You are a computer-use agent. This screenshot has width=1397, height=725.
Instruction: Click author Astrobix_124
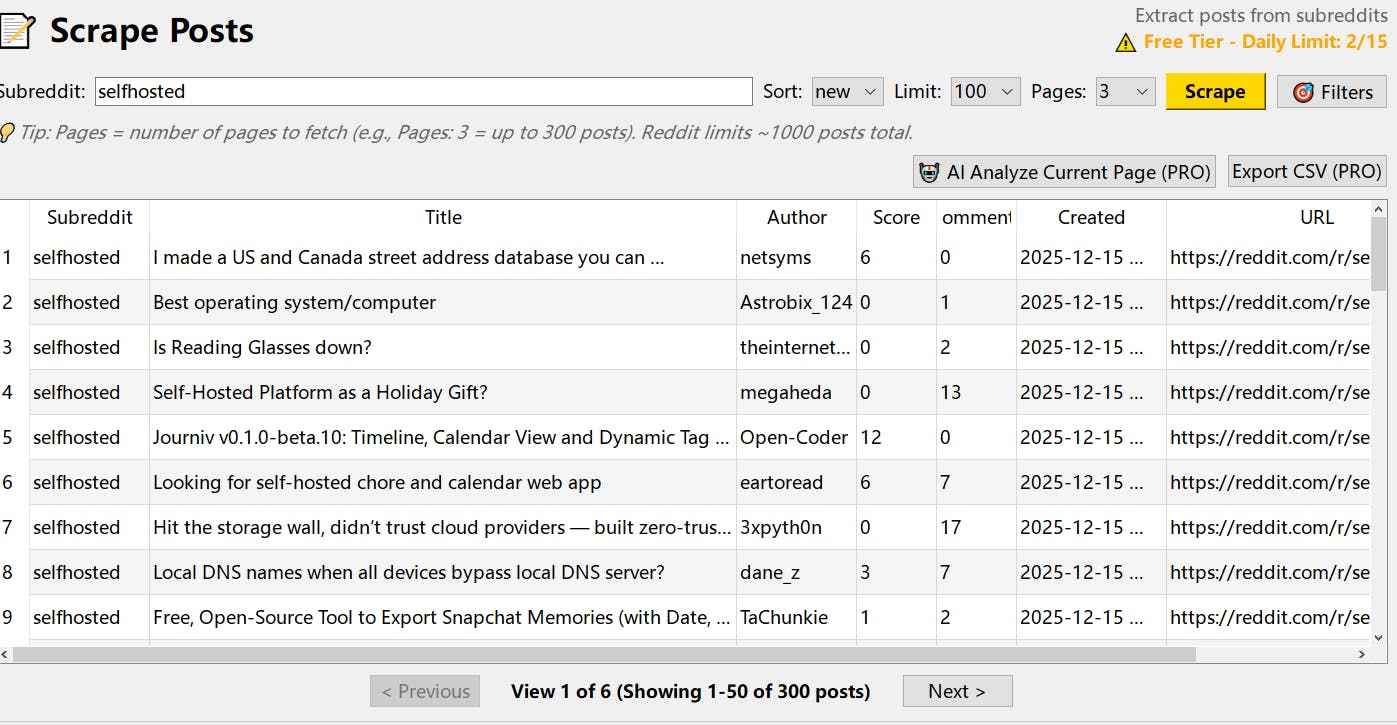pos(796,302)
